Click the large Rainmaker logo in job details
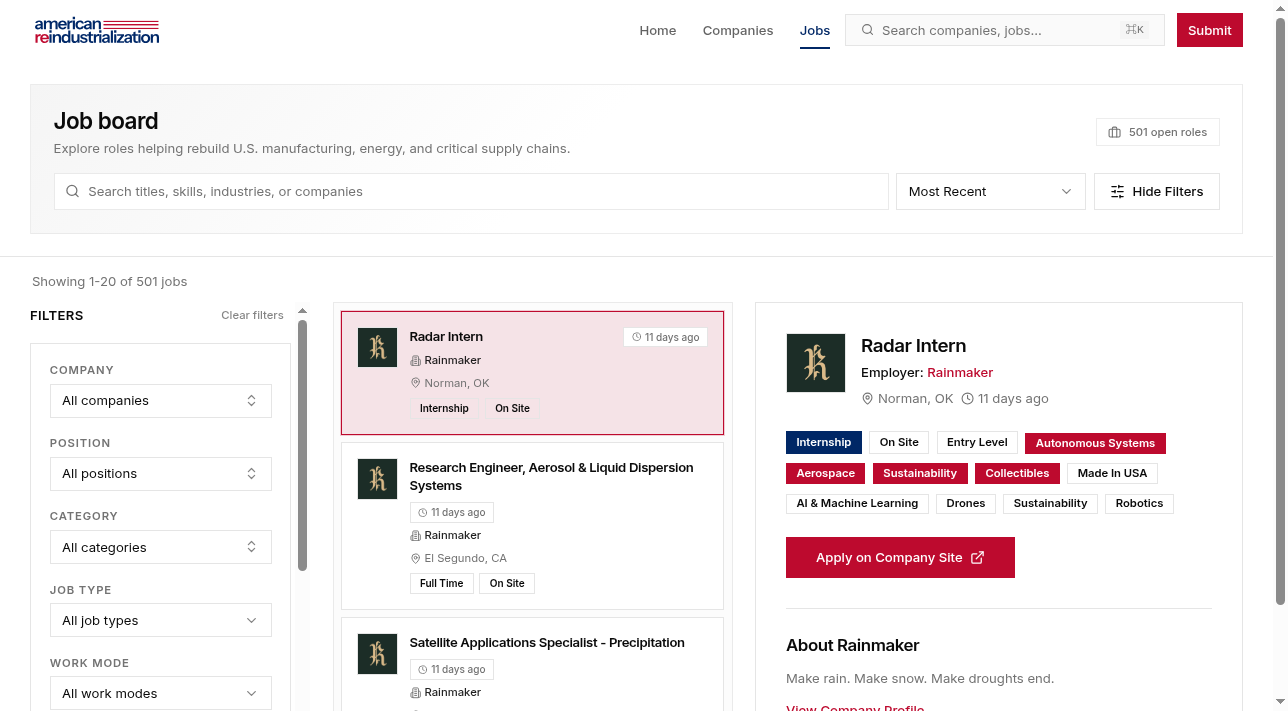 pos(816,363)
